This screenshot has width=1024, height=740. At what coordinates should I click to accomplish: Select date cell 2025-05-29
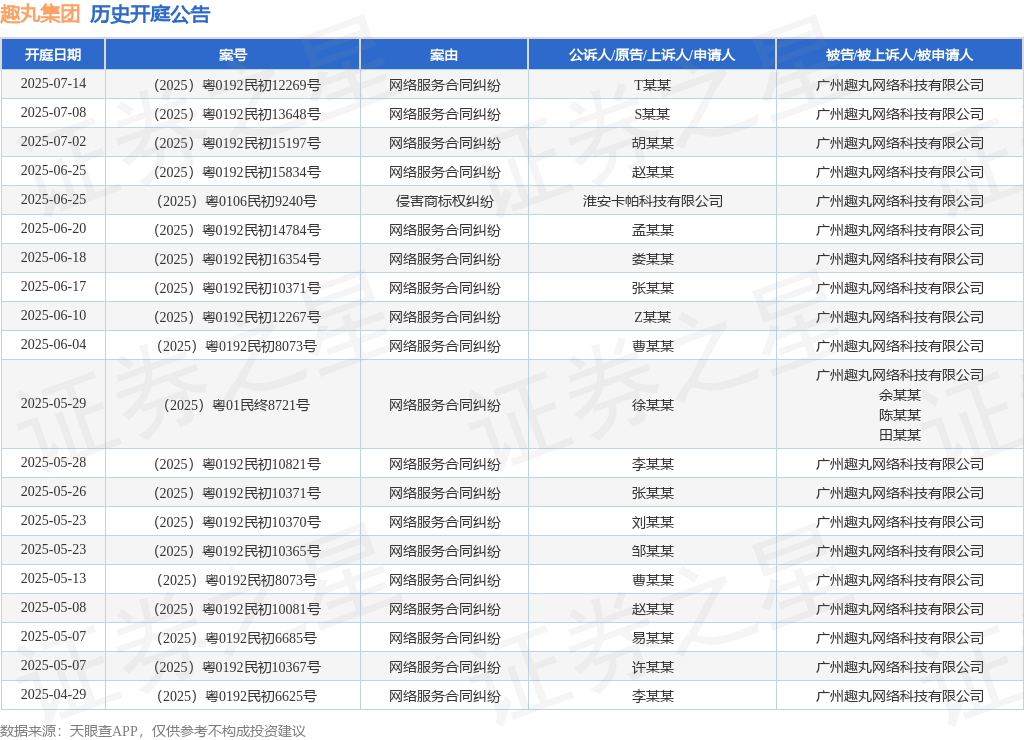click(53, 403)
